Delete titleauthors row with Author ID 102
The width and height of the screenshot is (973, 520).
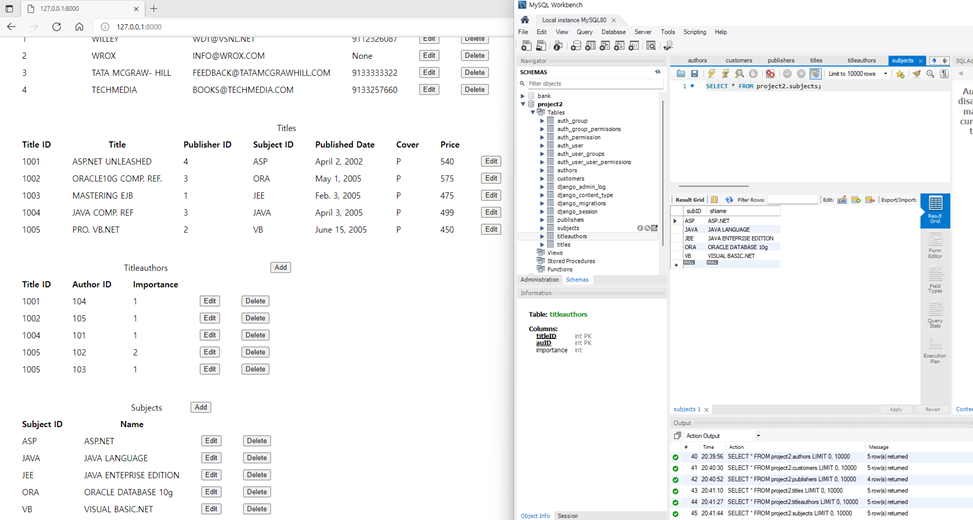255,352
